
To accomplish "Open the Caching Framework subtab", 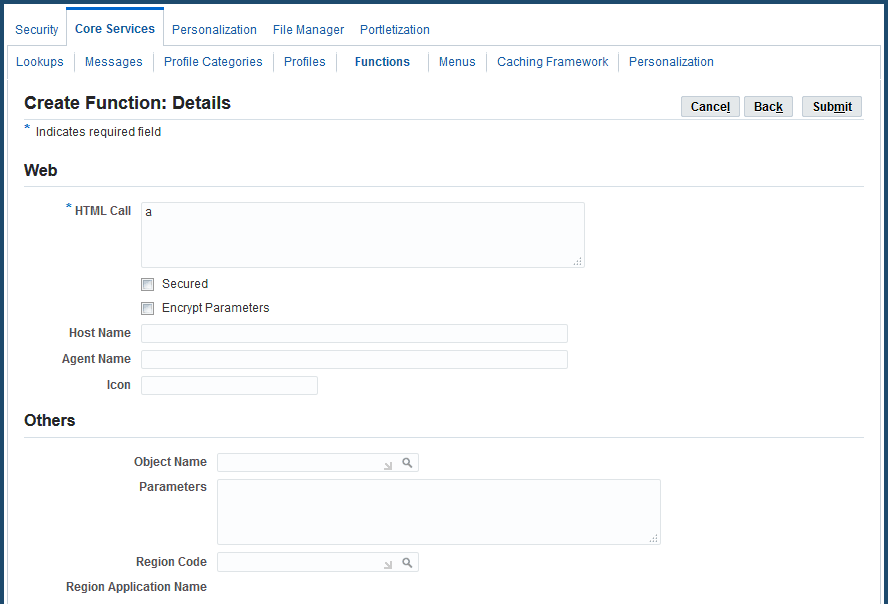I will (x=553, y=62).
